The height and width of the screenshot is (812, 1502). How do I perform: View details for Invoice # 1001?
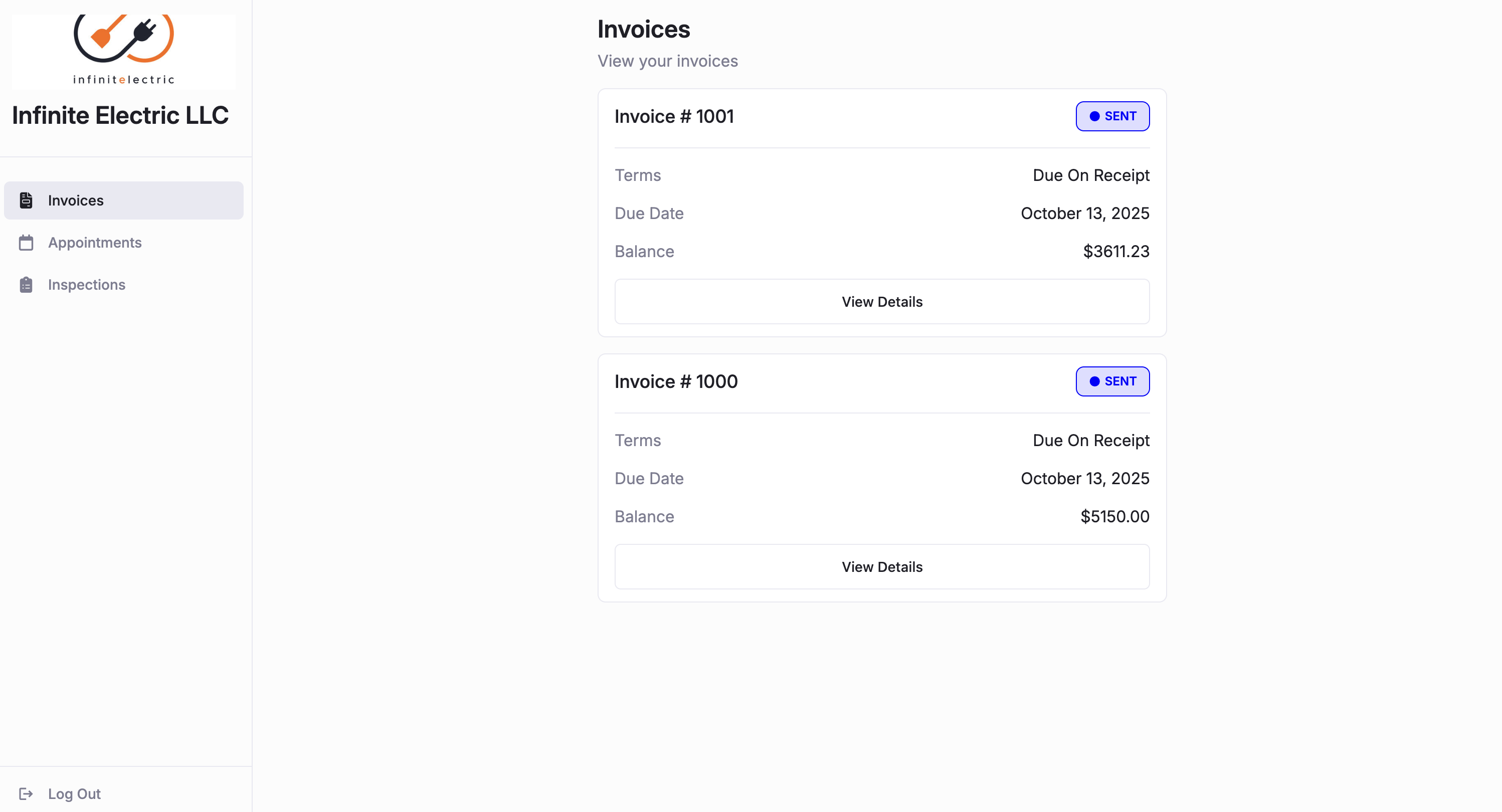882,302
